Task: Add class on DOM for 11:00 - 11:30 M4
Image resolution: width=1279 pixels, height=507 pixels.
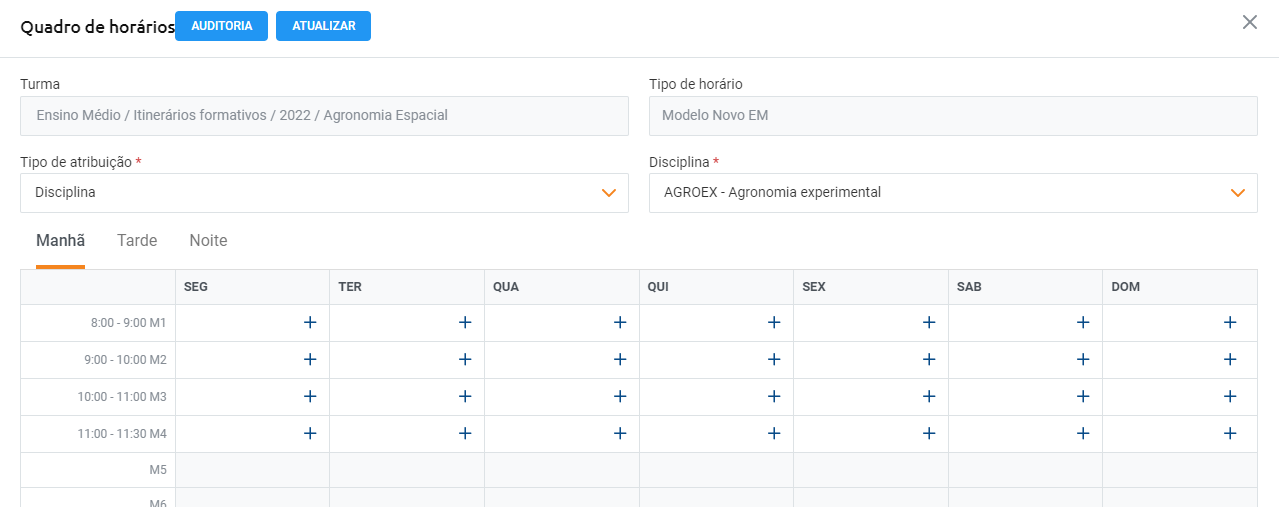Action: tap(1230, 433)
